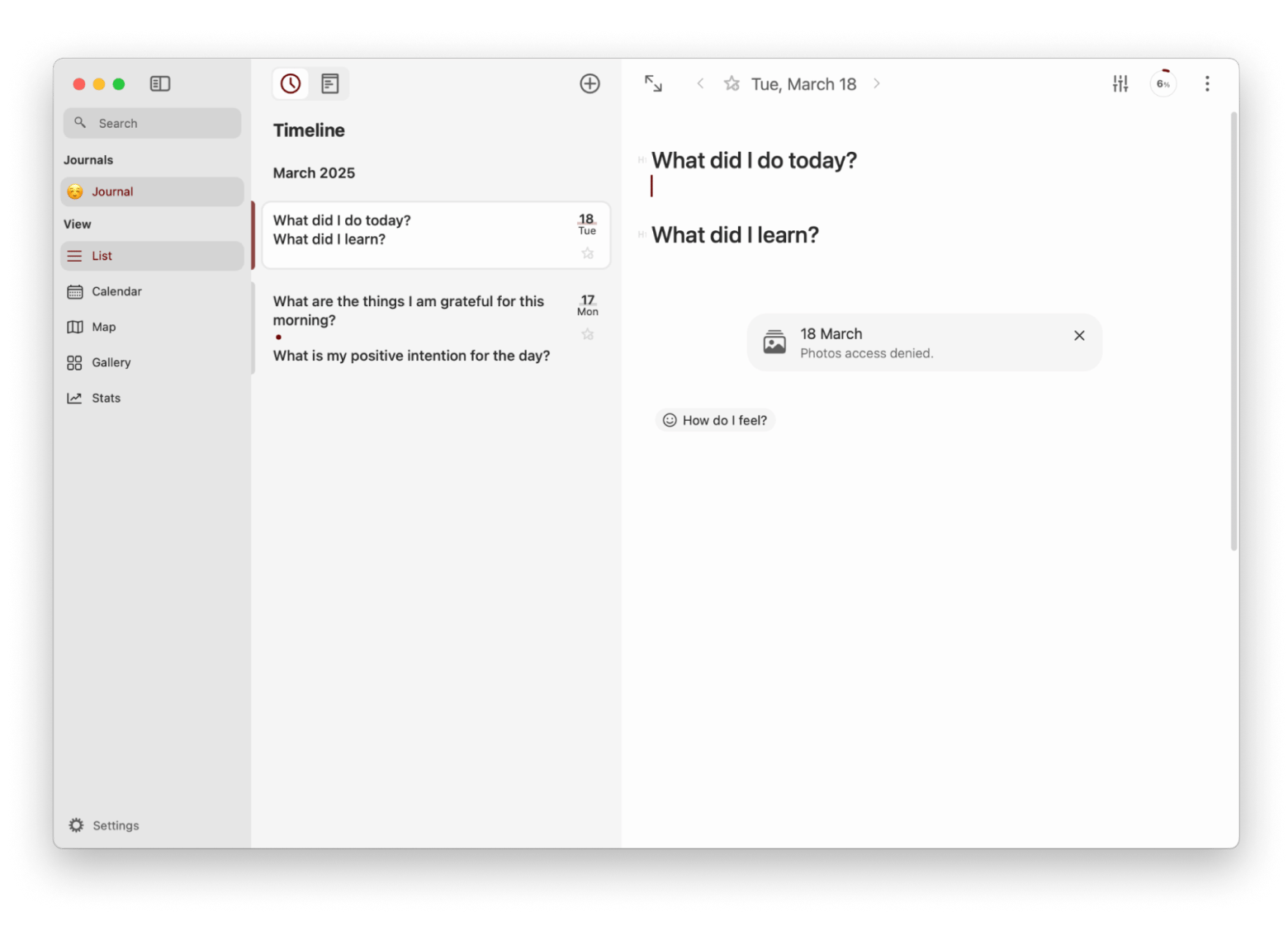Dismiss the Photos access denied notice
The height and width of the screenshot is (926, 1288).
coord(1079,336)
